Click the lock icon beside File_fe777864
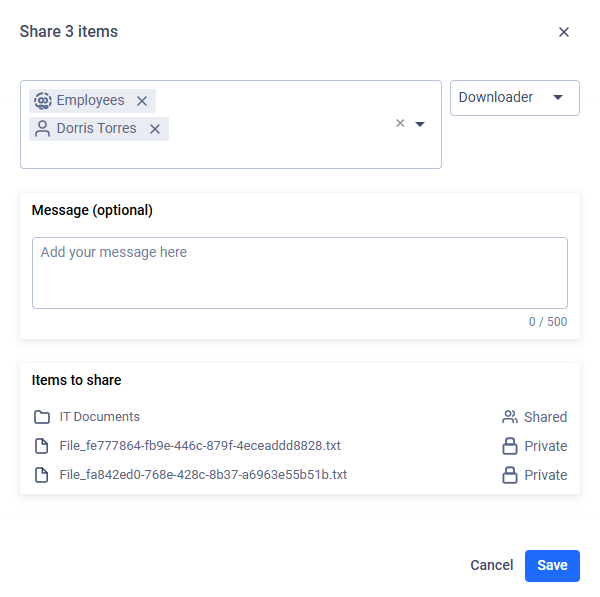The height and width of the screenshot is (597, 600). click(x=510, y=446)
